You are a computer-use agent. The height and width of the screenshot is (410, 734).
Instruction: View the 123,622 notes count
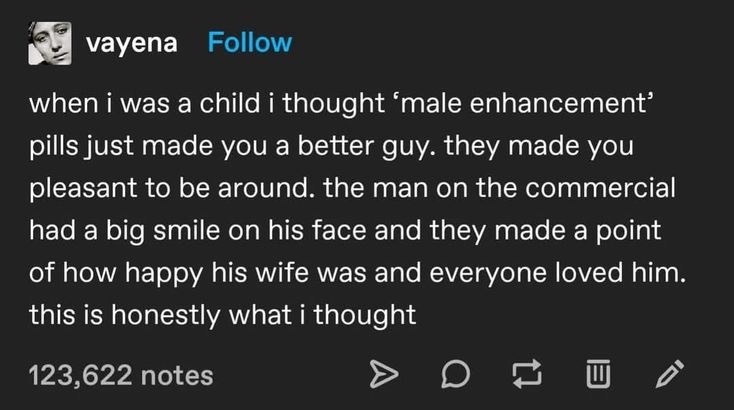pyautogui.click(x=121, y=375)
